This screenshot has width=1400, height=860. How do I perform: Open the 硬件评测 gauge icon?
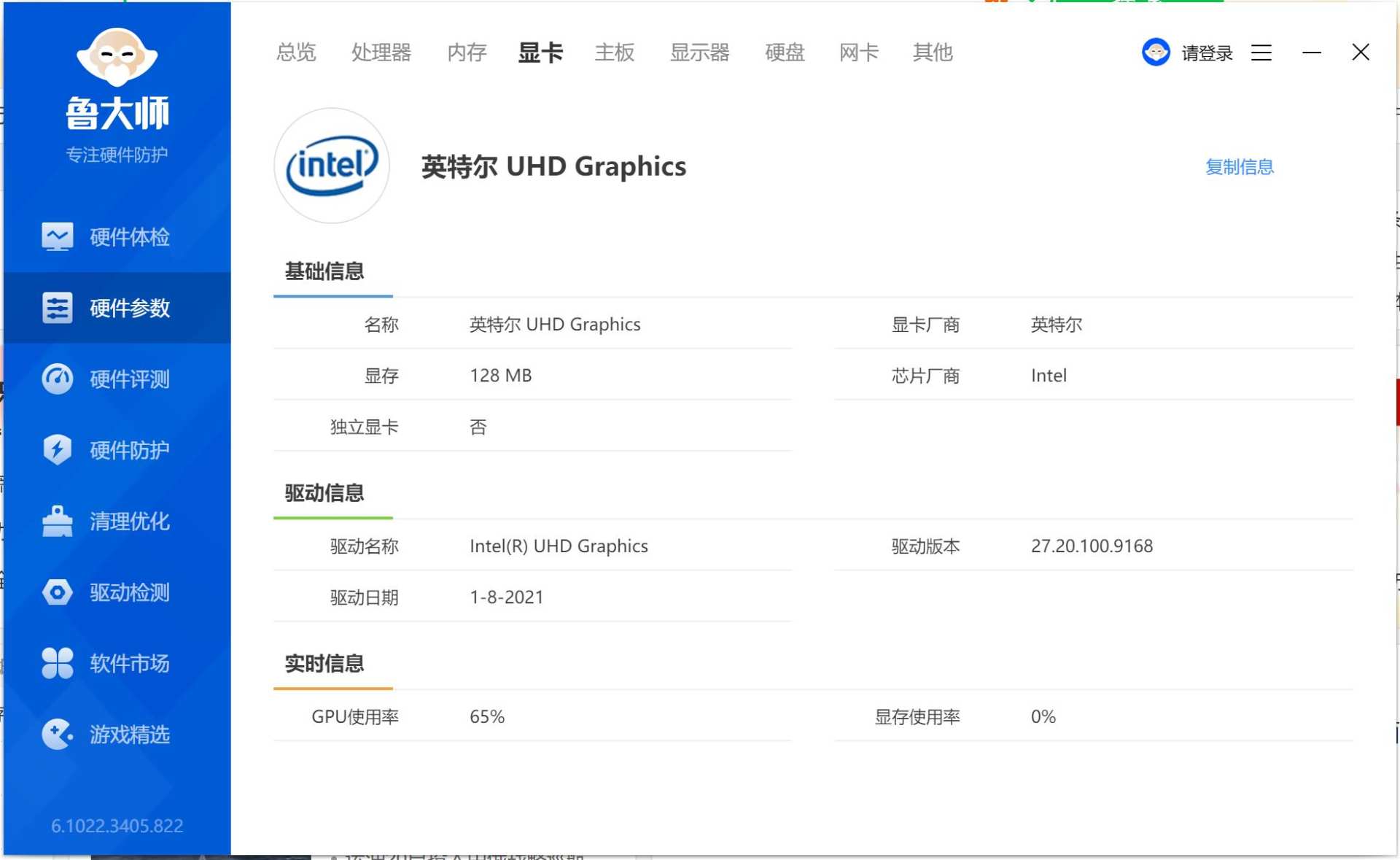click(x=57, y=379)
